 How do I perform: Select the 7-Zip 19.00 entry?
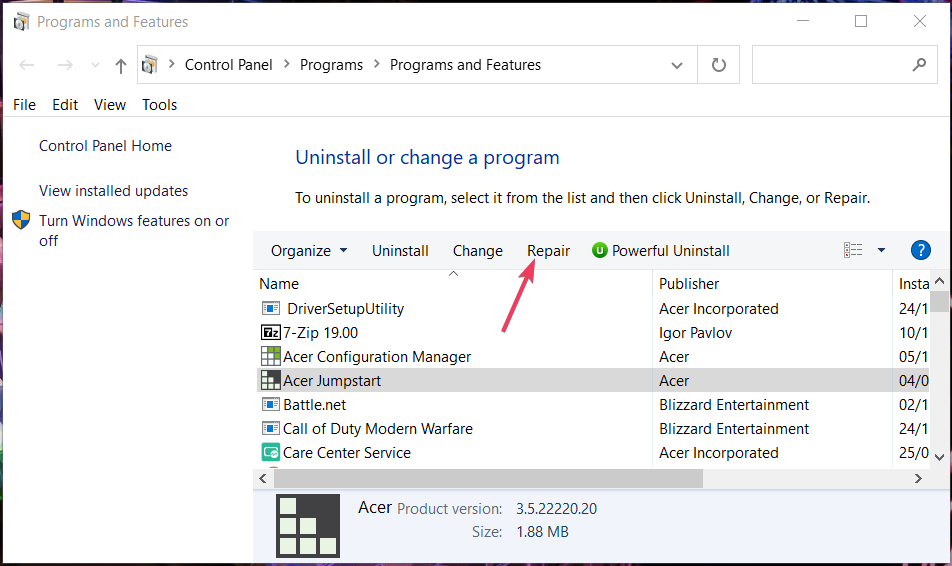pos(321,333)
